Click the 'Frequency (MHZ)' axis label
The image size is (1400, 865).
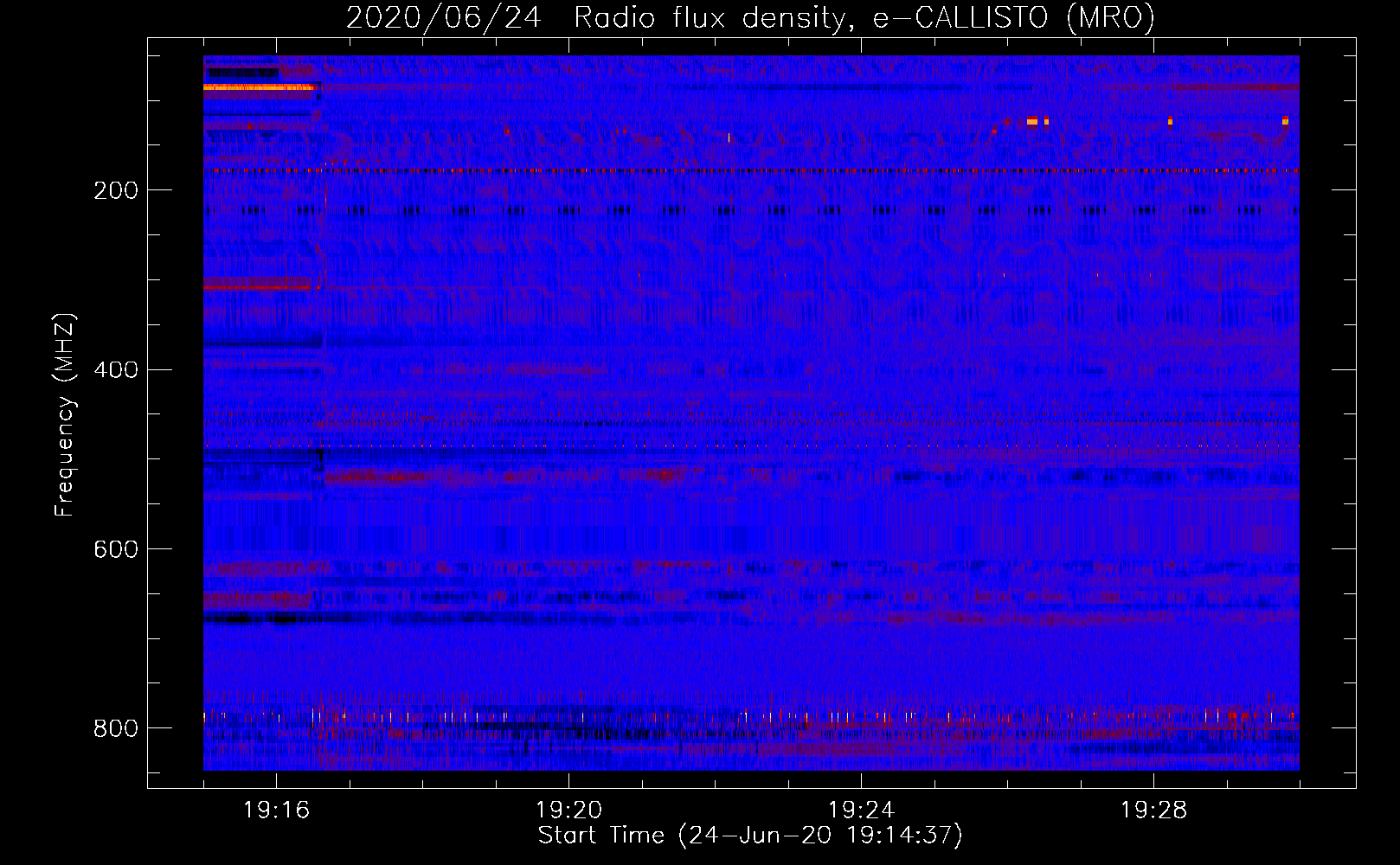tap(65, 414)
